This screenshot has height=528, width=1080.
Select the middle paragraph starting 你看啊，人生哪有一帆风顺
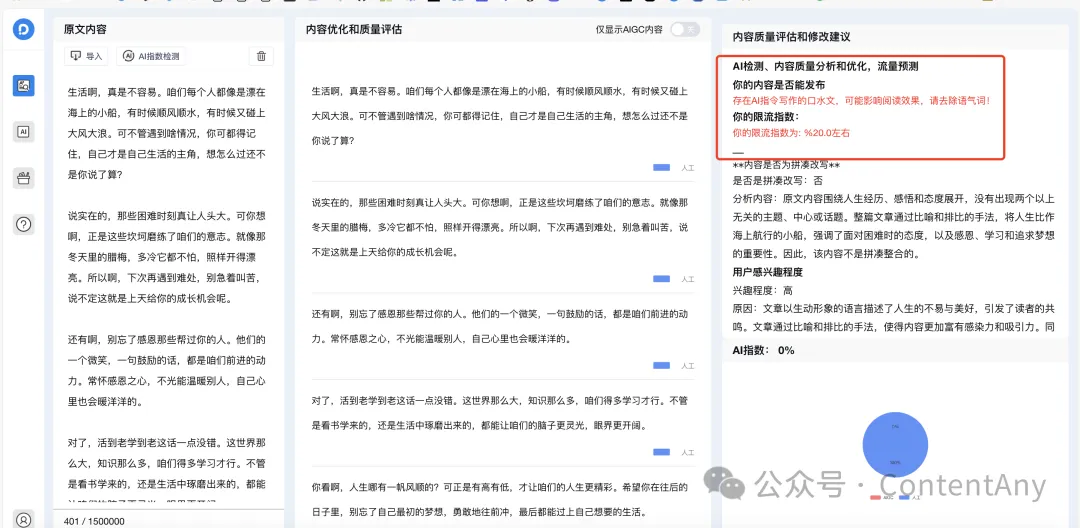click(500, 500)
